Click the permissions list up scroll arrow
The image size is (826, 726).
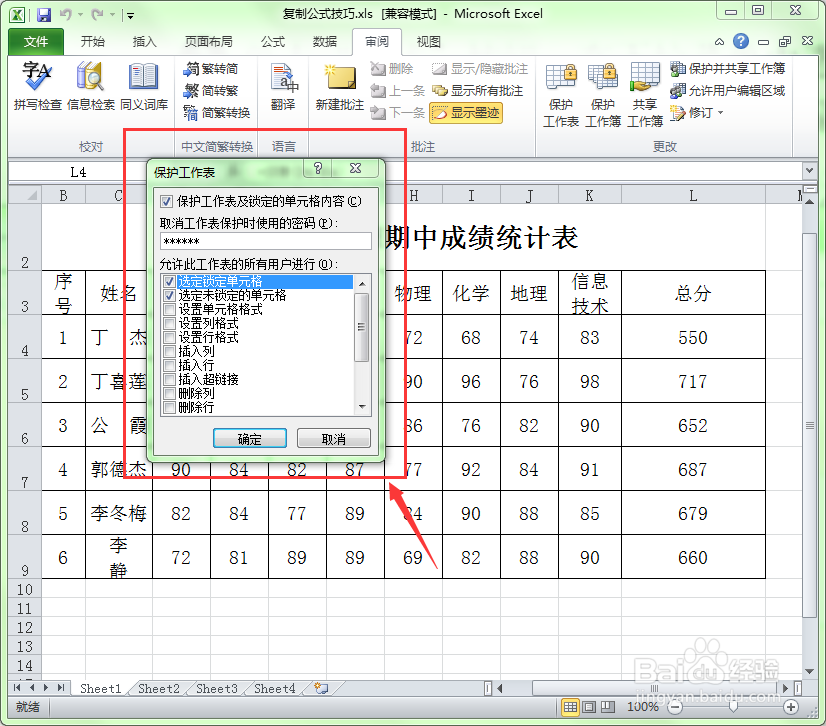[362, 284]
